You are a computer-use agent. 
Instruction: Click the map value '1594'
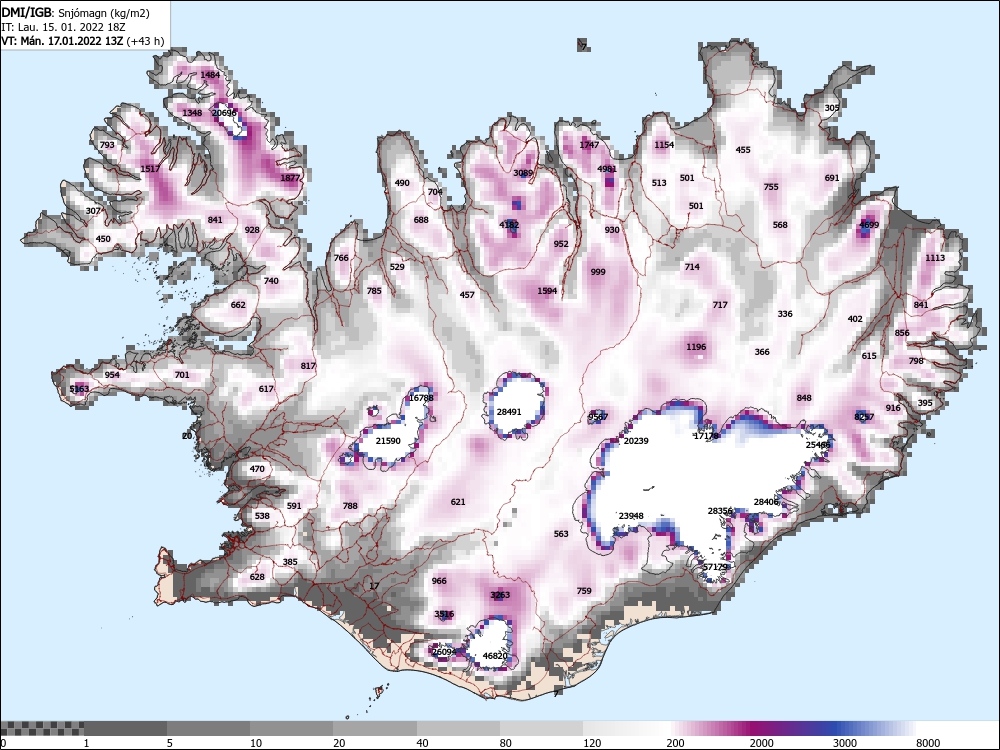(x=547, y=291)
